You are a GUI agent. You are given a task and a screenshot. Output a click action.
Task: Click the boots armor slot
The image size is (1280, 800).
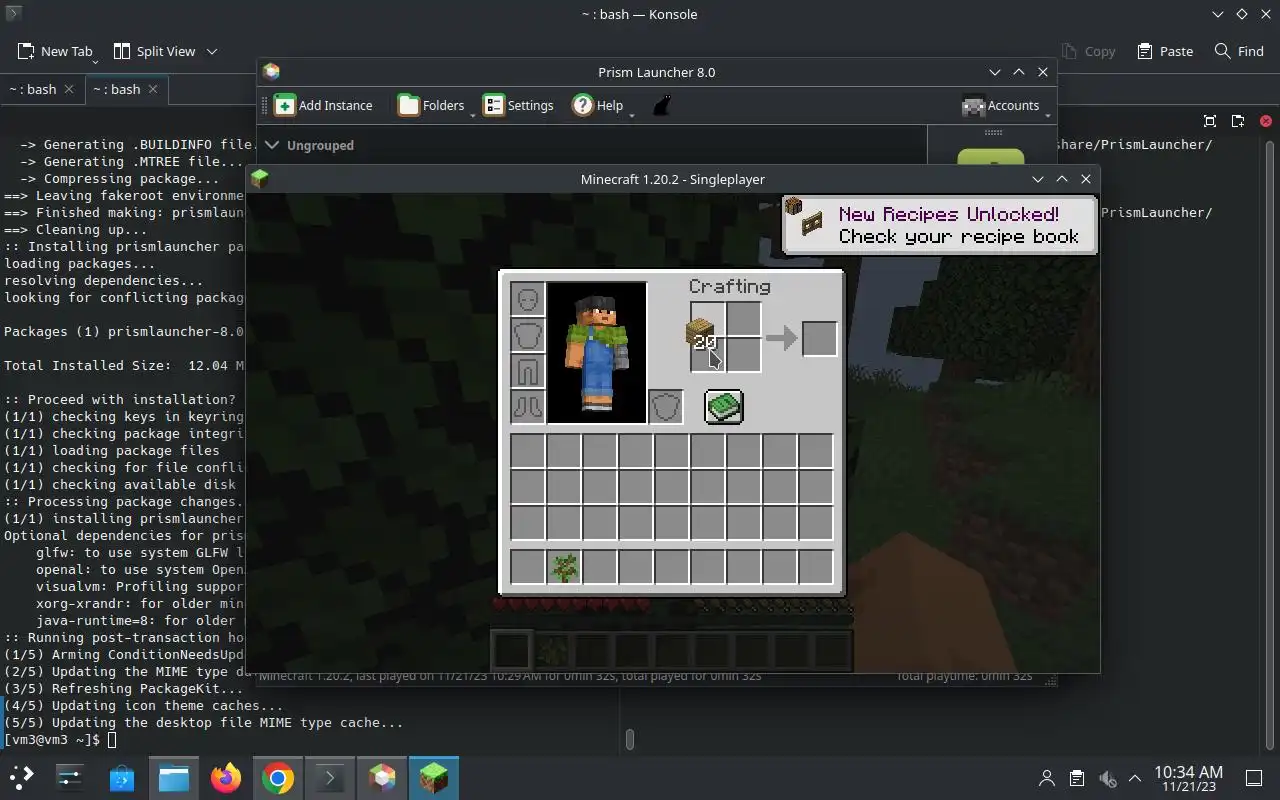tap(528, 407)
